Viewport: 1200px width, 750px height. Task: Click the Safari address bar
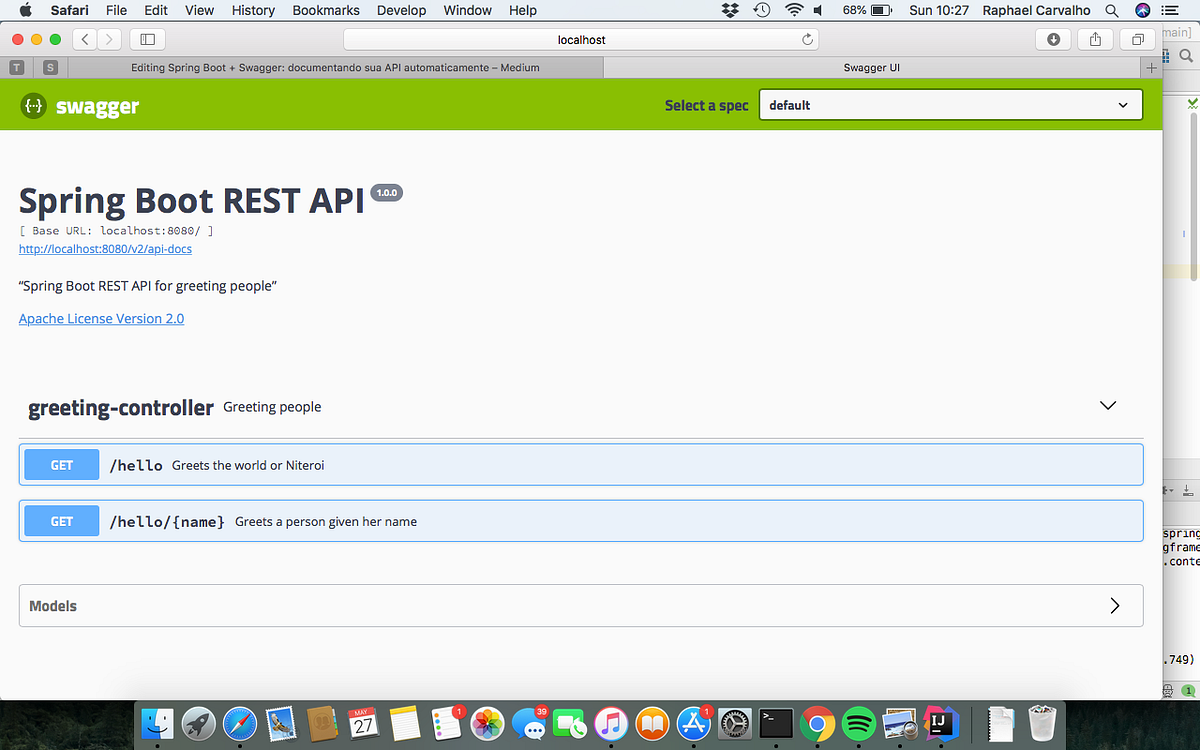(x=580, y=39)
